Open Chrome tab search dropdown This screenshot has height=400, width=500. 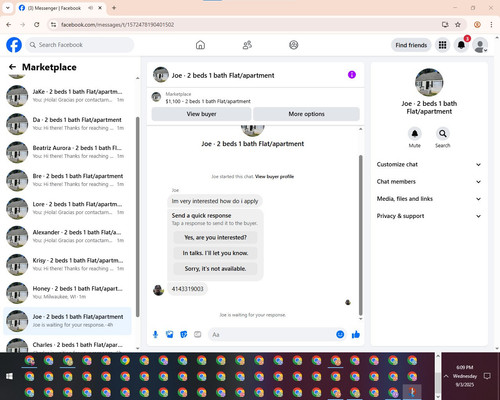8,7
